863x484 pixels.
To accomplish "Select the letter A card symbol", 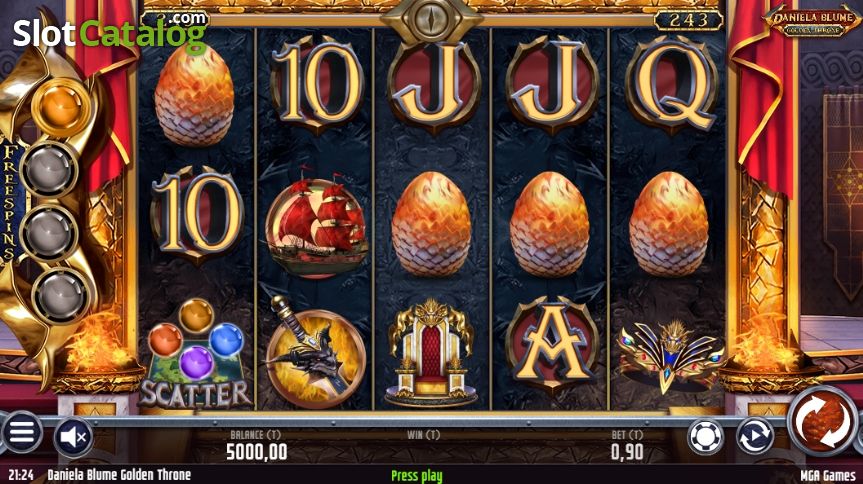I will pos(551,343).
